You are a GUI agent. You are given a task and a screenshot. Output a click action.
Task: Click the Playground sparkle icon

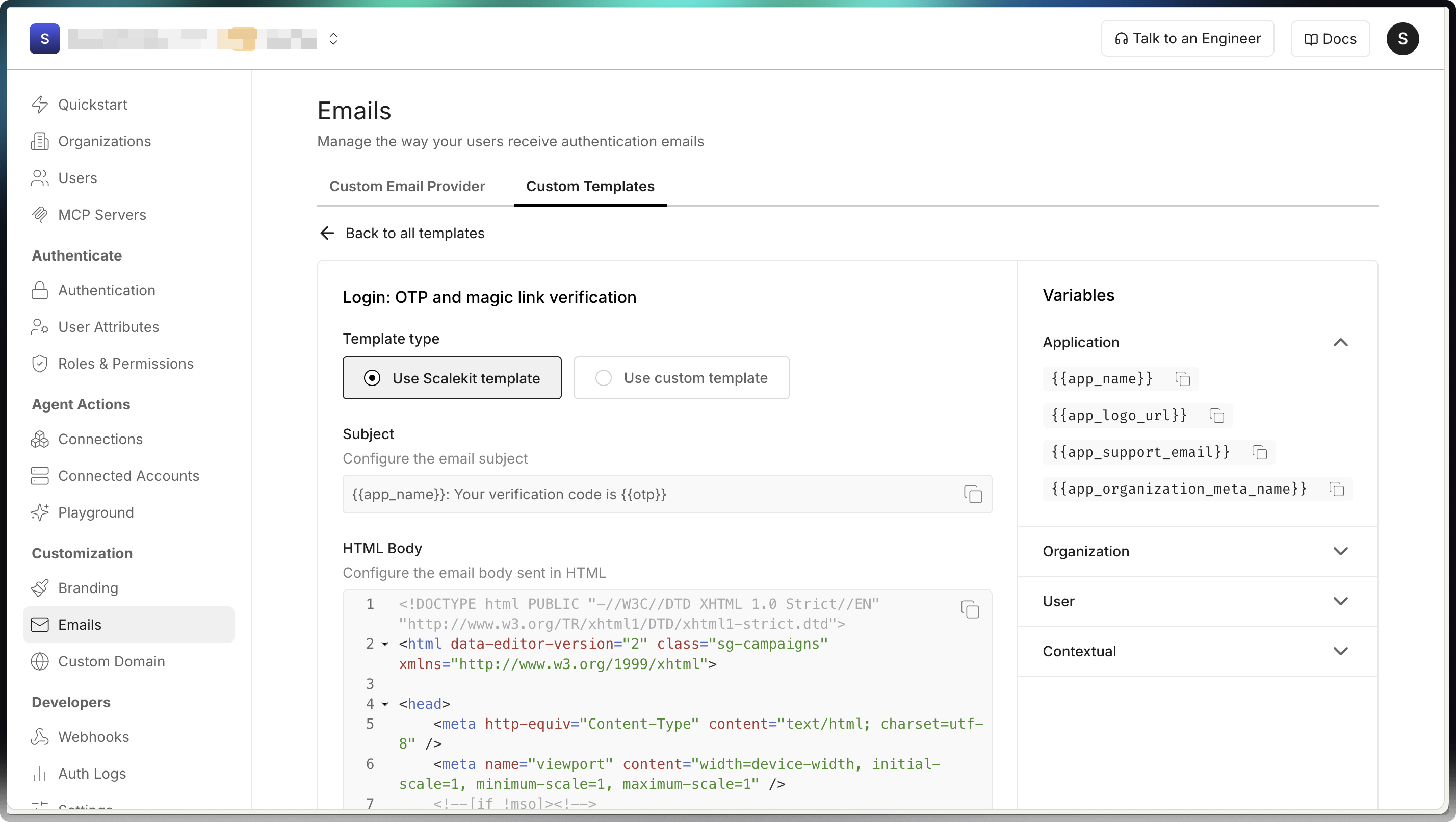point(40,512)
